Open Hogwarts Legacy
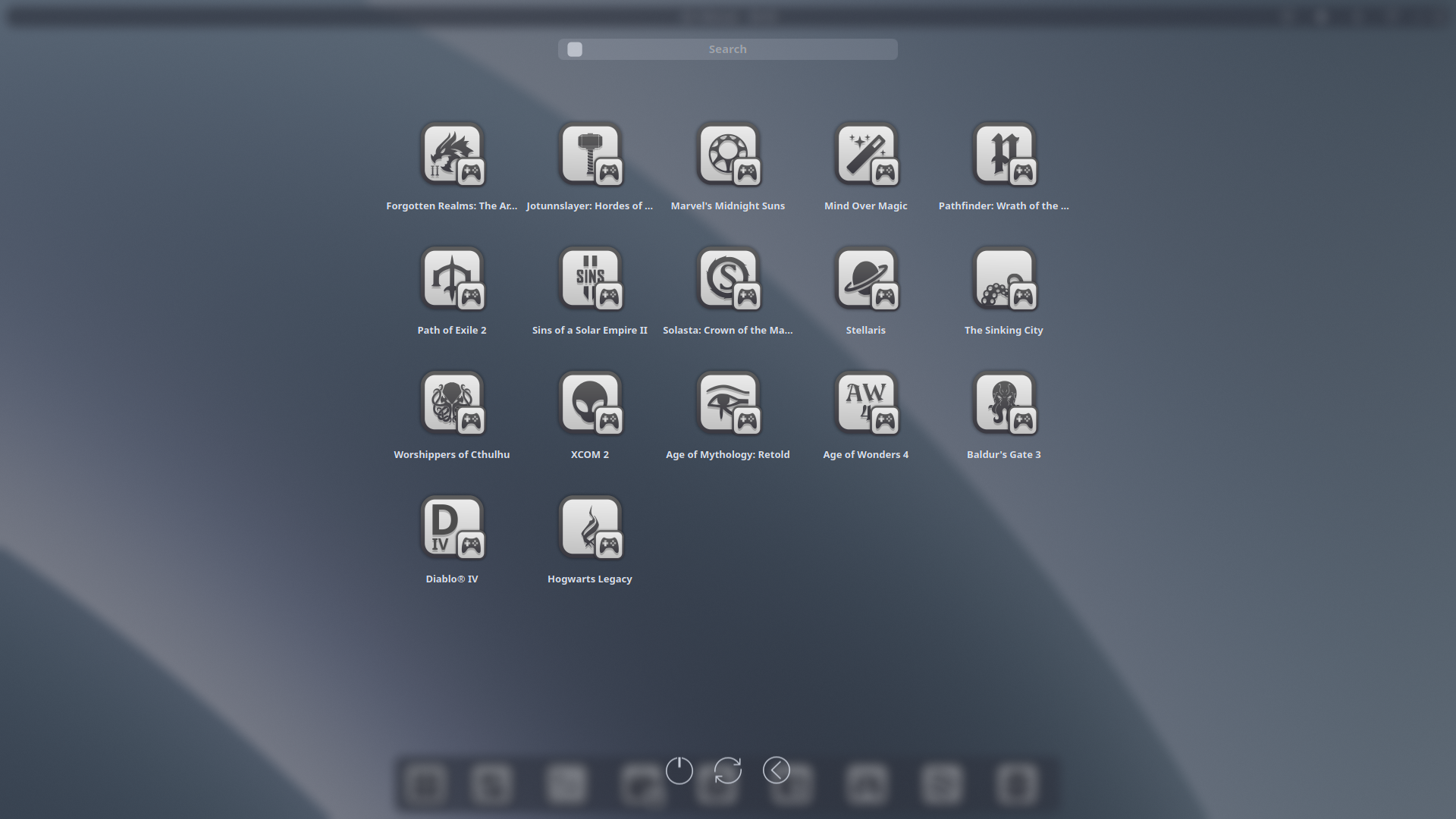Screen dimensions: 1456x819 point(590,527)
